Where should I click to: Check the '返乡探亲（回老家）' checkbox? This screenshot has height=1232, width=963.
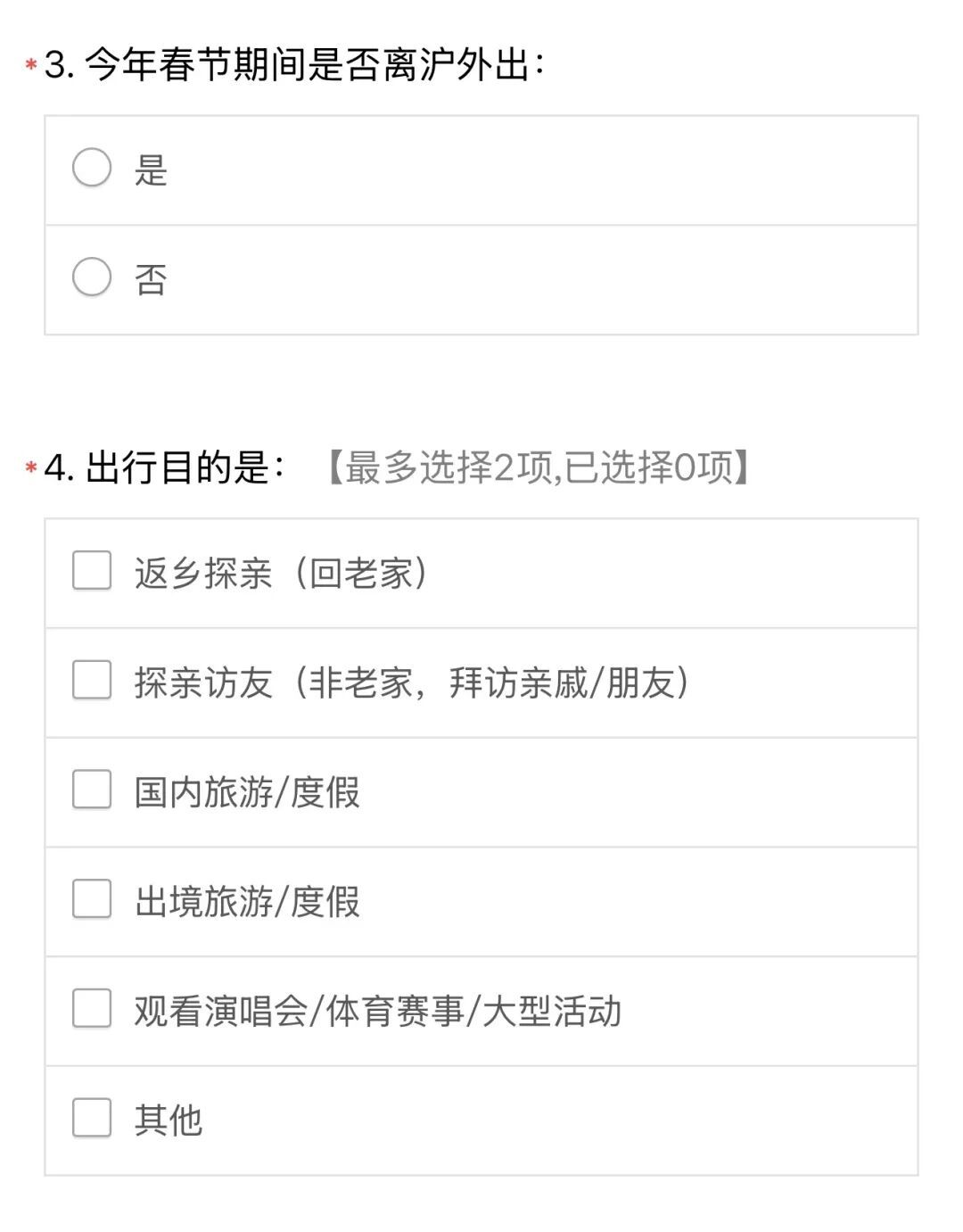pos(92,571)
